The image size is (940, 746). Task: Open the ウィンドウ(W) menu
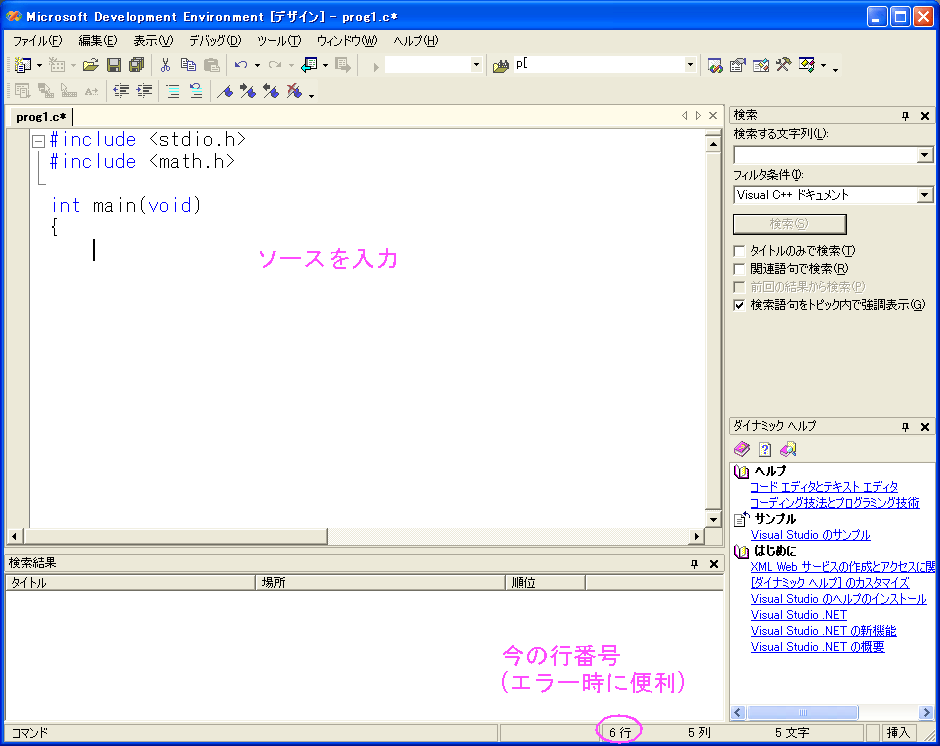[x=347, y=41]
